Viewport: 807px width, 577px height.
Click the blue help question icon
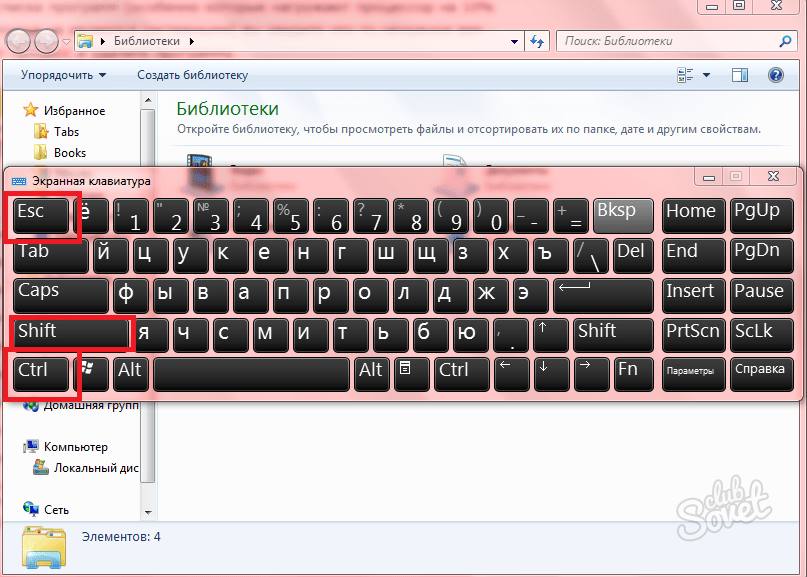click(x=776, y=75)
